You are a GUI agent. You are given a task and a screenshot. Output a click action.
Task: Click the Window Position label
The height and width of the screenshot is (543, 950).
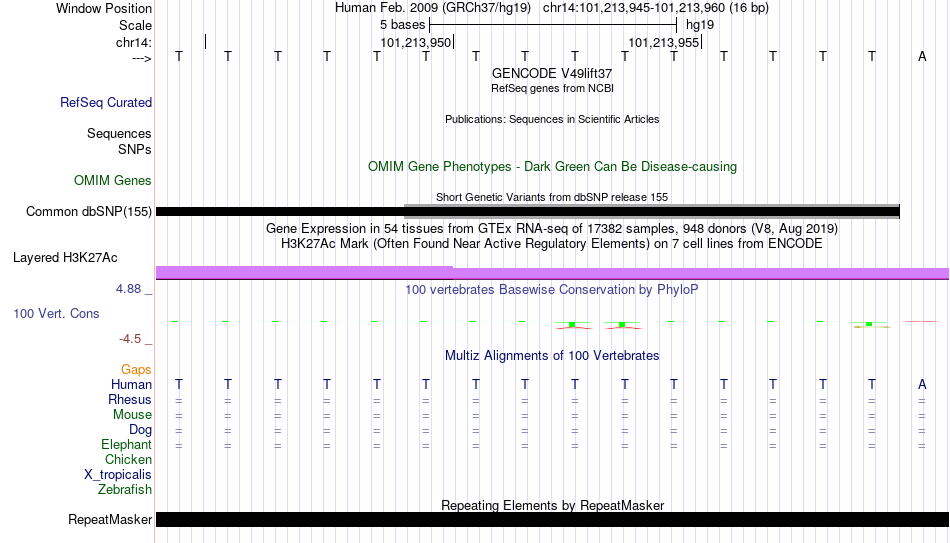click(104, 8)
